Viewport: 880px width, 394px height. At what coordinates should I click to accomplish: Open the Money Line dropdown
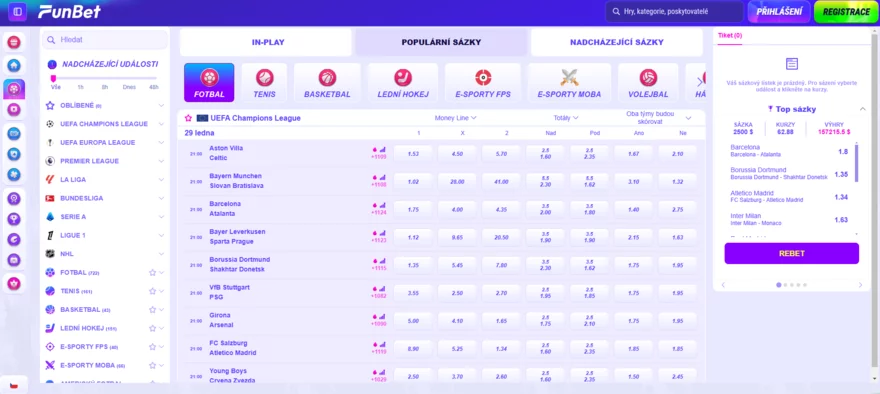[x=456, y=118]
